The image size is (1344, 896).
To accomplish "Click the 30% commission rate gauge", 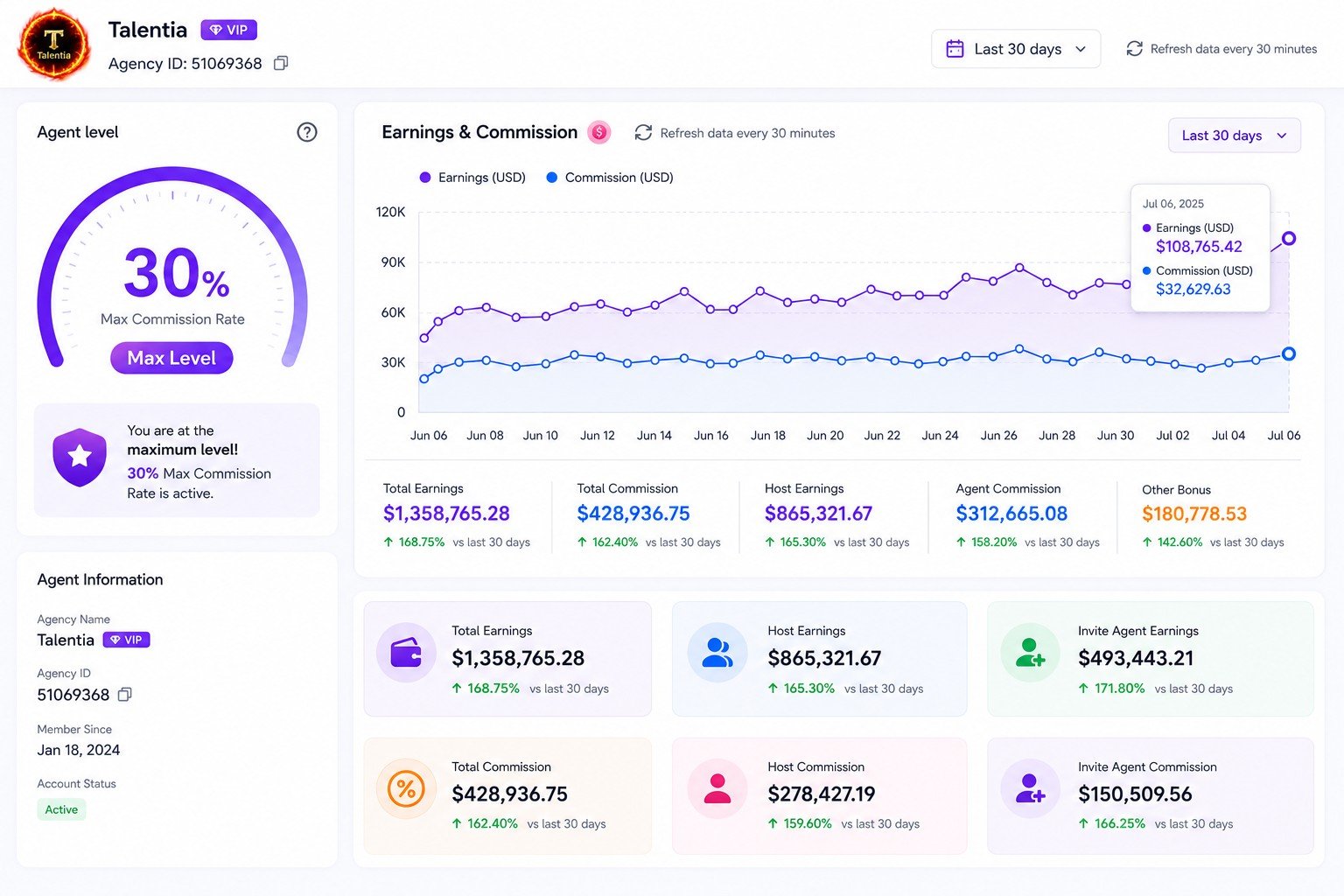I will (x=172, y=267).
